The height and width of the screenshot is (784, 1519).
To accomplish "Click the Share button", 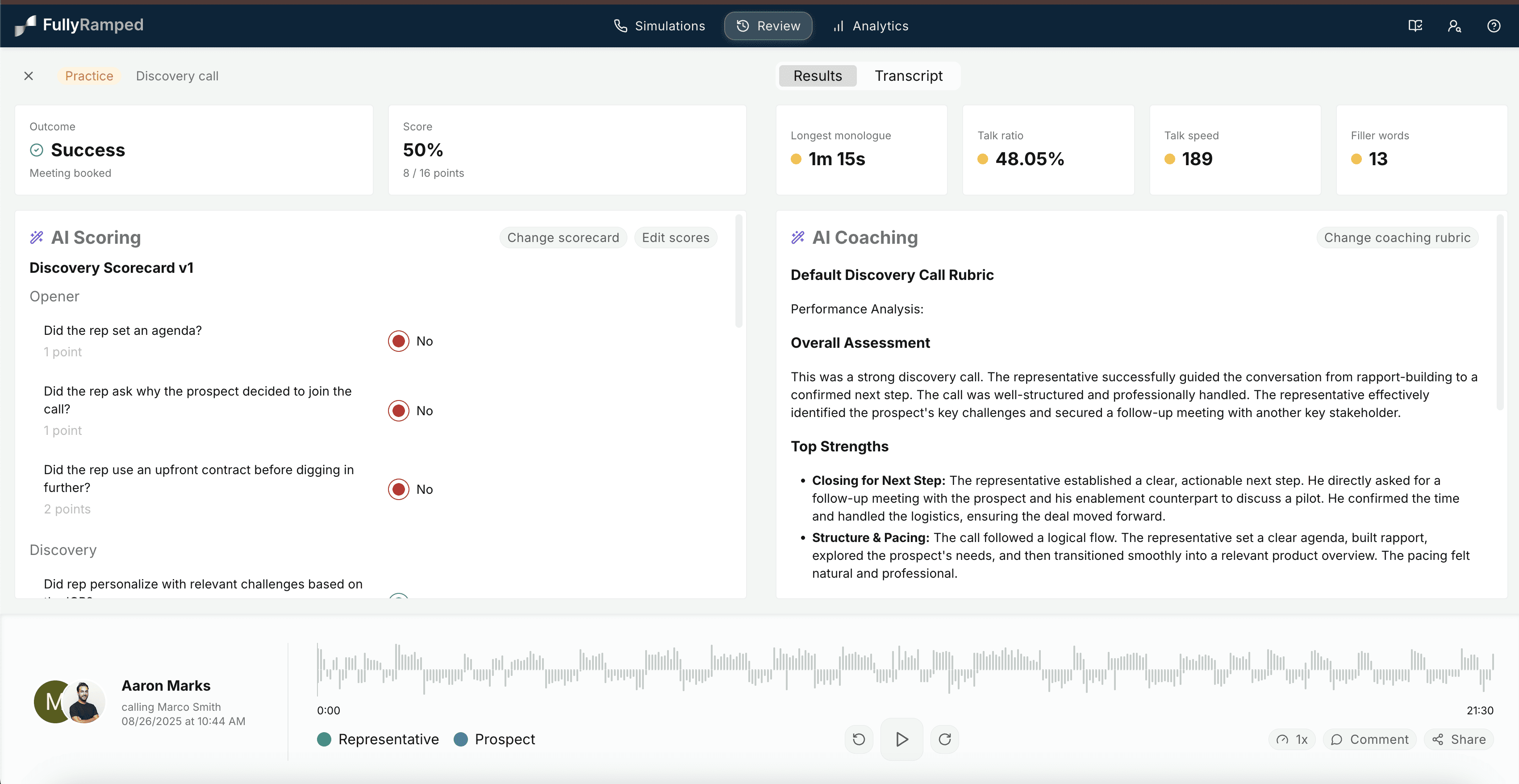I will click(x=1459, y=739).
